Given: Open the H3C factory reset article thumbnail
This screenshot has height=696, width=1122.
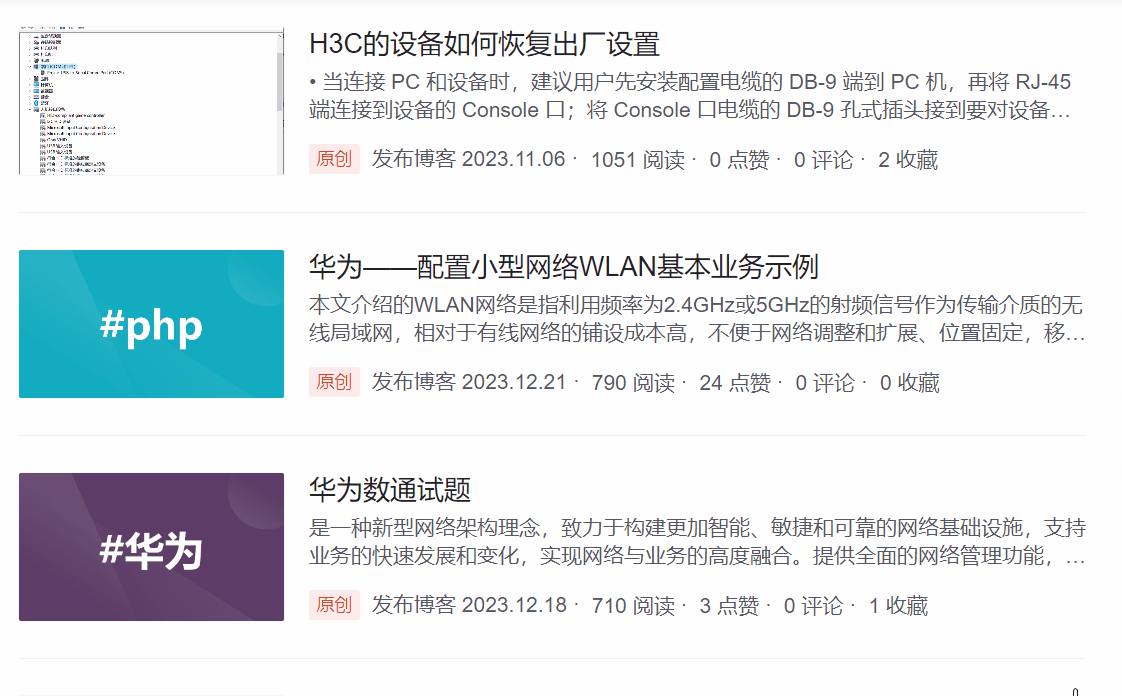Looking at the screenshot, I should [x=151, y=101].
